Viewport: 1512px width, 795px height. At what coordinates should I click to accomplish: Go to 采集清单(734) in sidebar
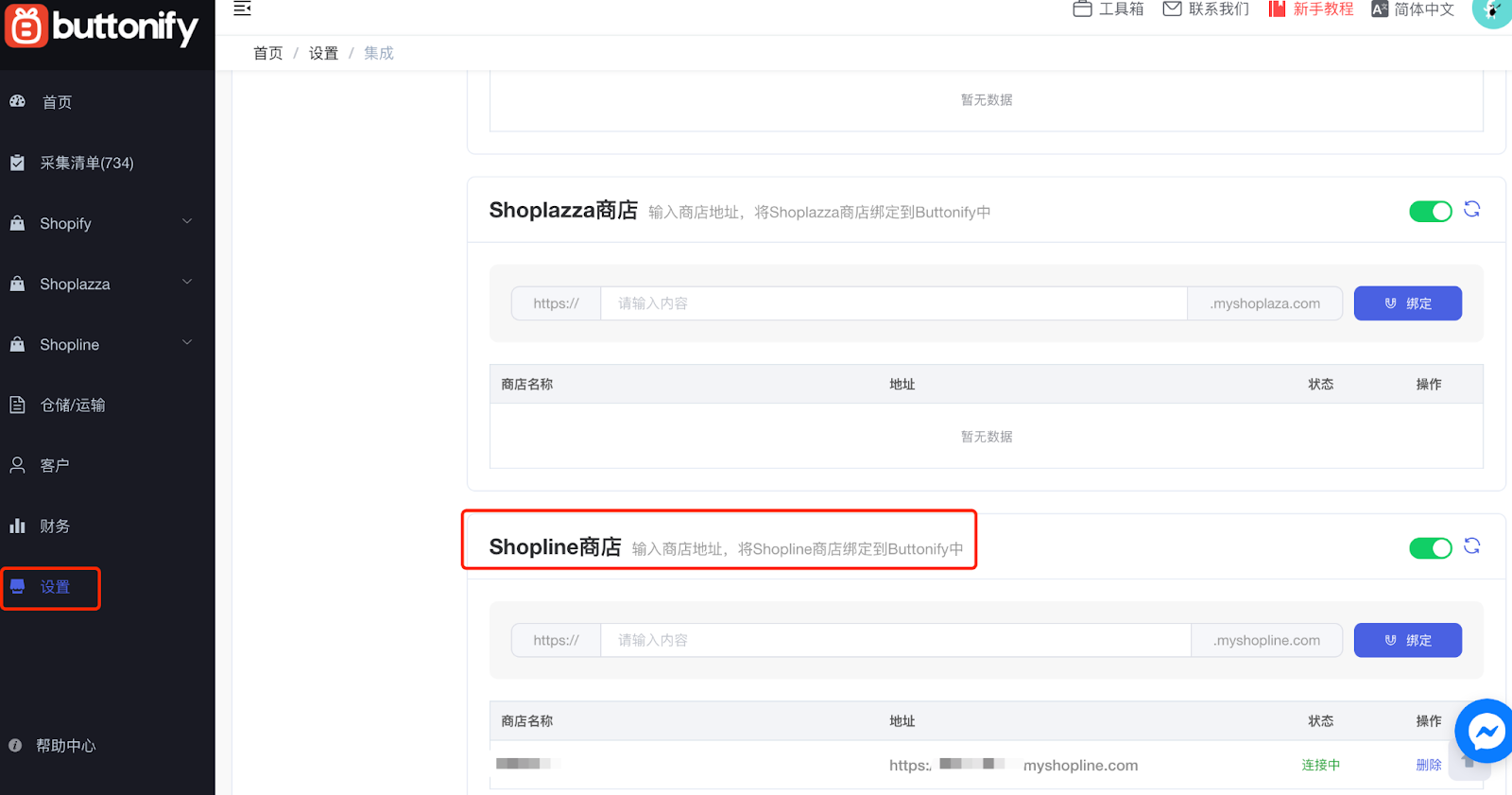pyautogui.click(x=86, y=163)
